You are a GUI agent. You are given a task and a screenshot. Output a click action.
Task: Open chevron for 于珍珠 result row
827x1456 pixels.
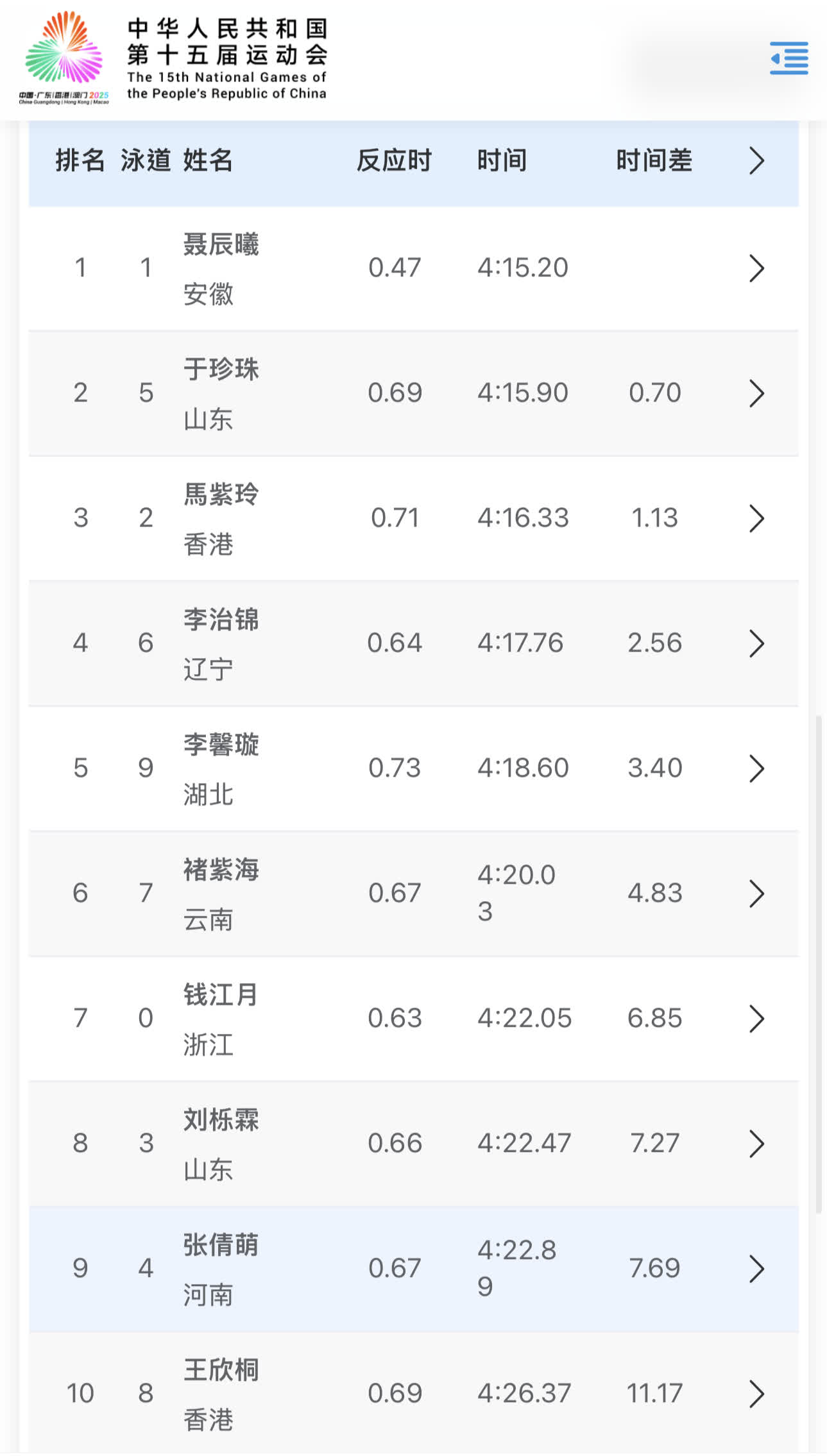[756, 393]
